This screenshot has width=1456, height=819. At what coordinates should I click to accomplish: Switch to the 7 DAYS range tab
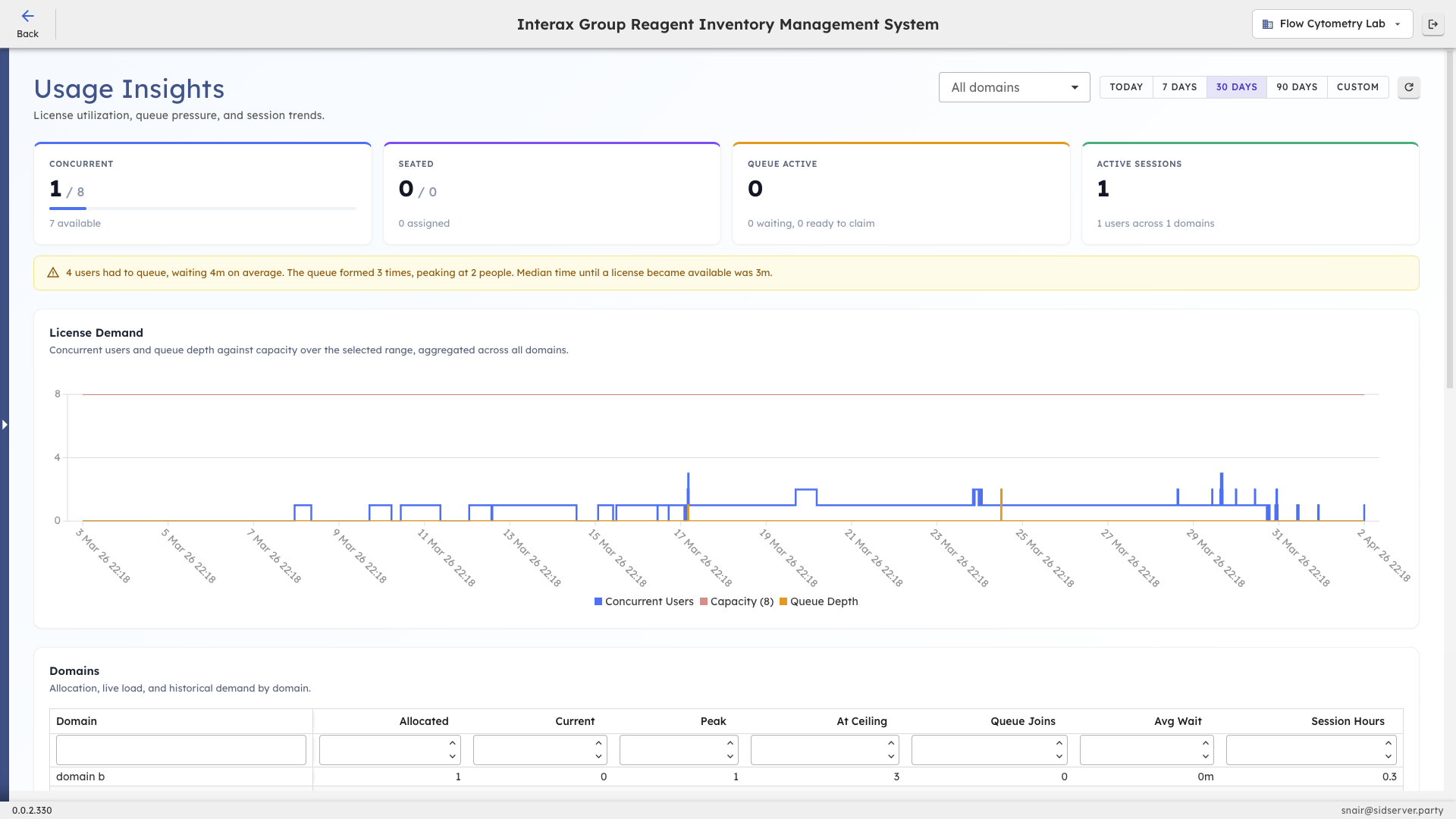pyautogui.click(x=1179, y=86)
